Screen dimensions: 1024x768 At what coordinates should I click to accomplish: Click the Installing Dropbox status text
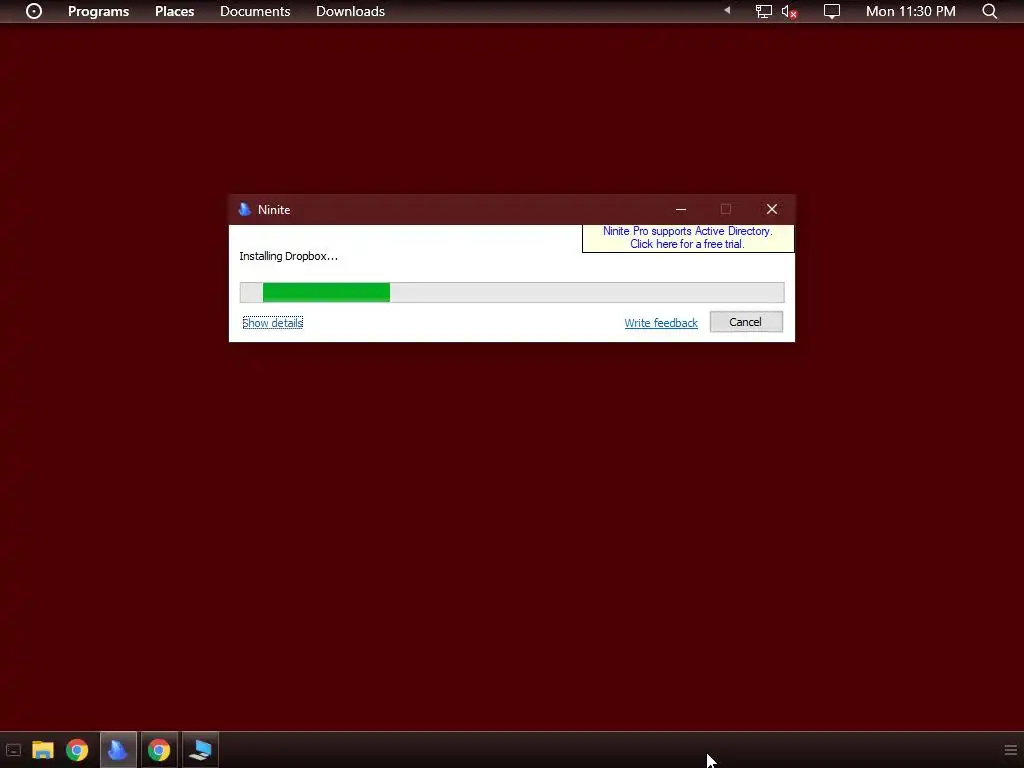(x=288, y=256)
